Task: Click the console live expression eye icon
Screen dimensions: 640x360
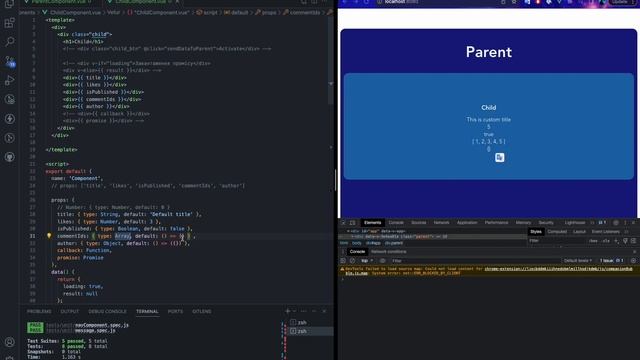Action: click(382, 260)
